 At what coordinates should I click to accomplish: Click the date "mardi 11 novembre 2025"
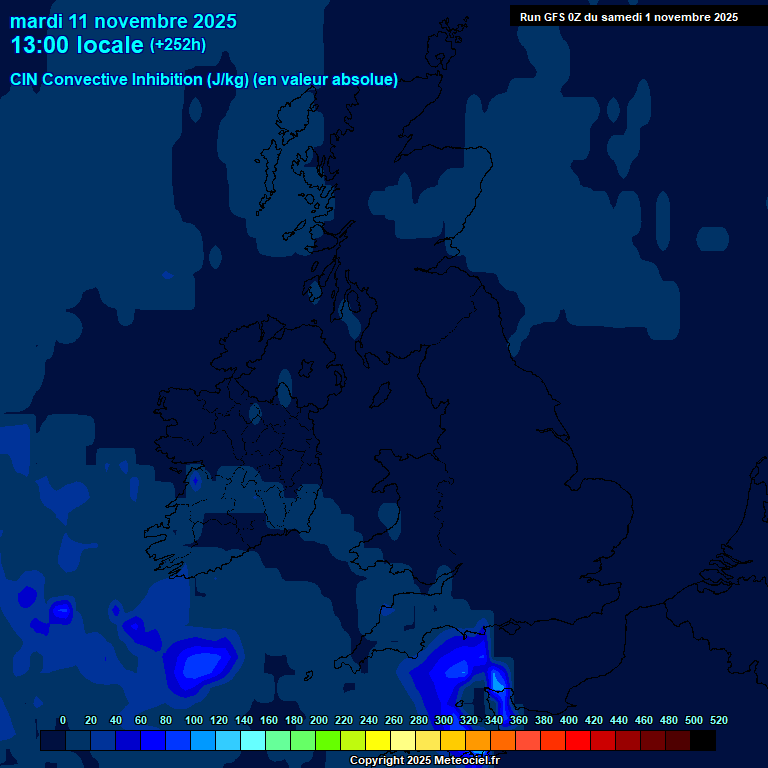(x=123, y=21)
